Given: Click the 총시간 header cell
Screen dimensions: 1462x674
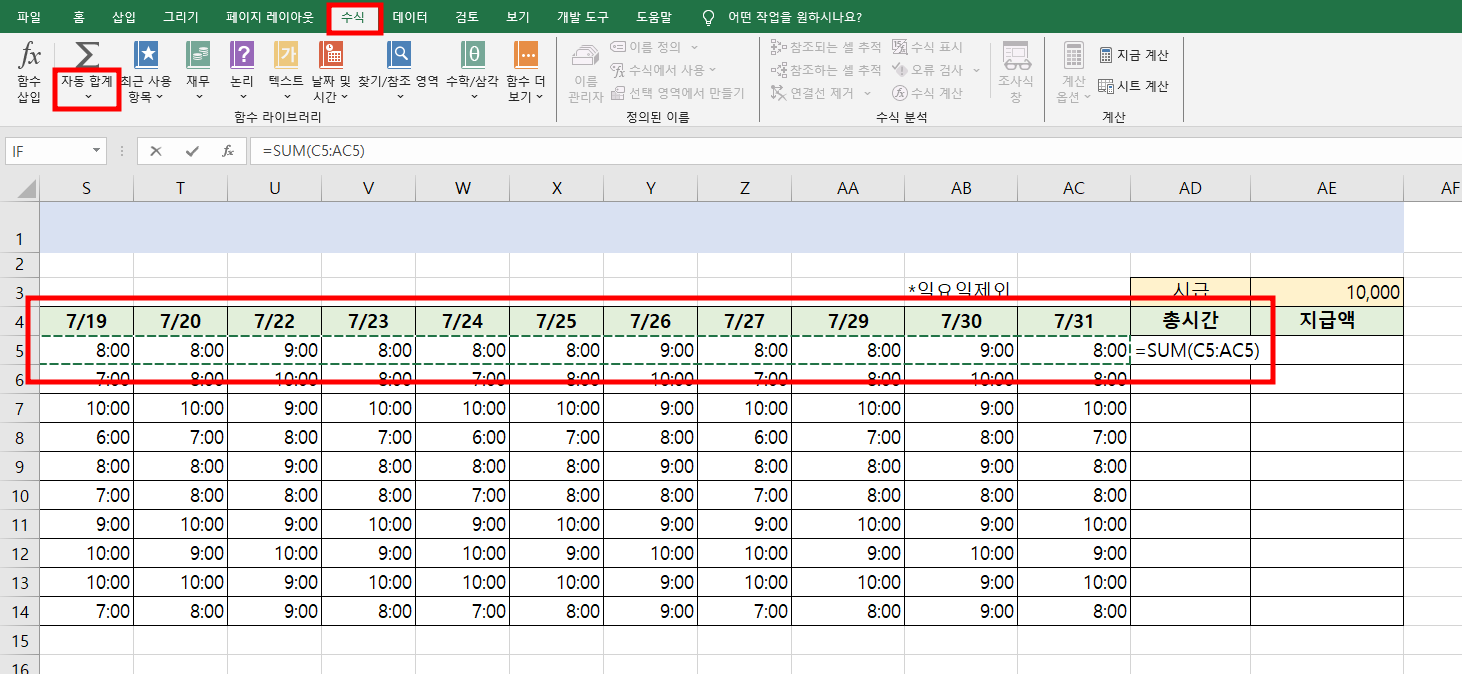Looking at the screenshot, I should click(1190, 321).
